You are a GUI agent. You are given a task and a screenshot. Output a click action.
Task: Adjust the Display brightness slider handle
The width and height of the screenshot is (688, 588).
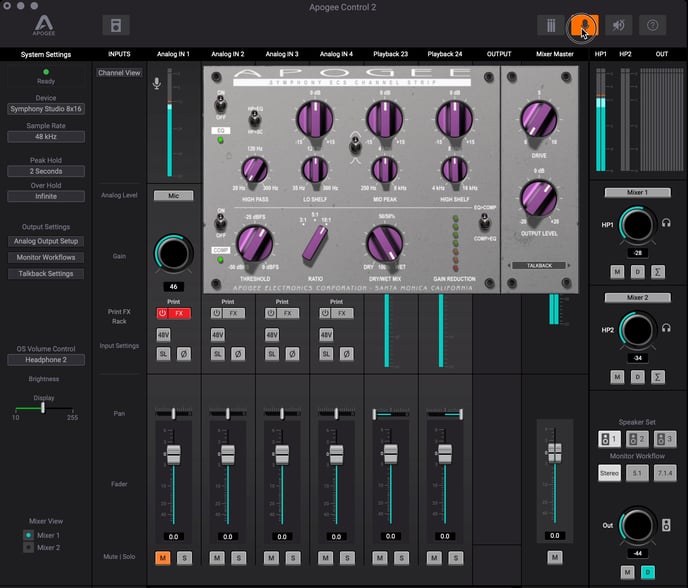click(x=43, y=408)
